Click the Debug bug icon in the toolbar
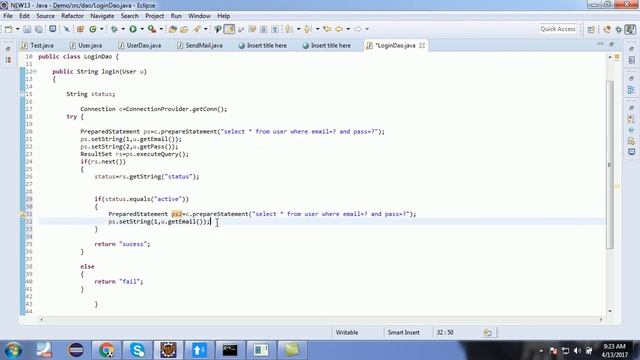The width and height of the screenshot is (640, 360). pos(114,29)
